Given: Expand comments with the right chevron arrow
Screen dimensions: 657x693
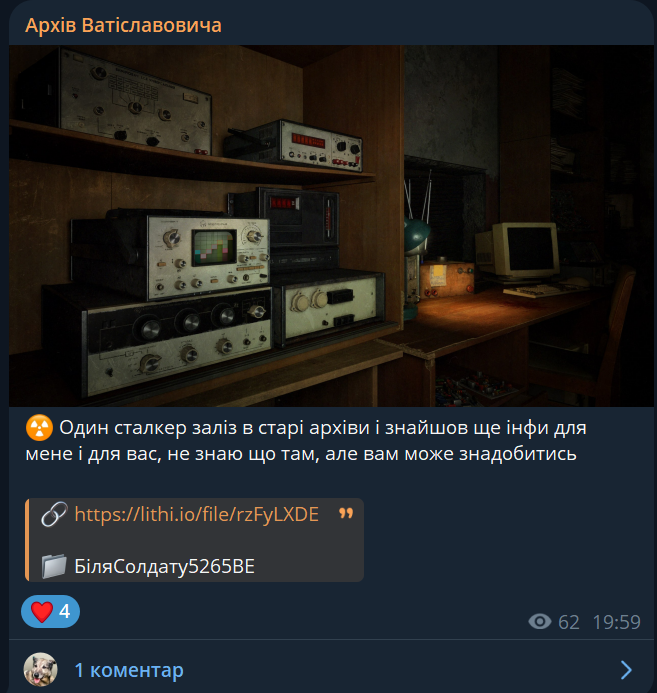Looking at the screenshot, I should [x=626, y=670].
